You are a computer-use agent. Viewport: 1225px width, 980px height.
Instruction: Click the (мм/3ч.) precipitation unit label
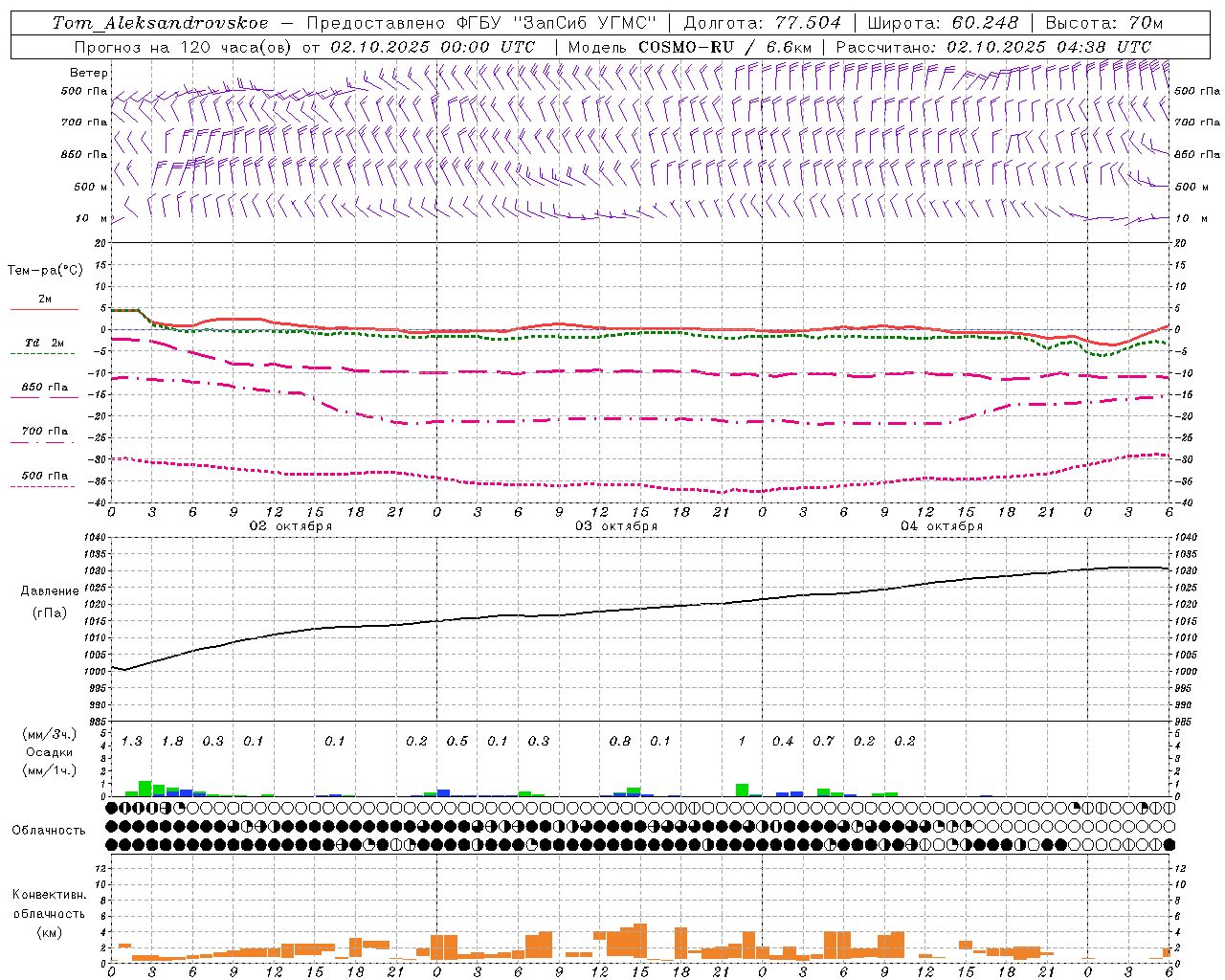(48, 734)
